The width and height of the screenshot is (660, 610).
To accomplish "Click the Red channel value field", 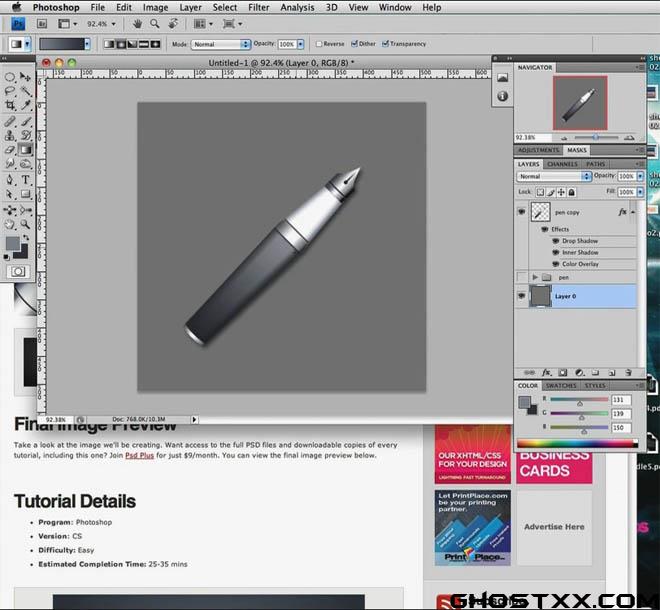I will (621, 400).
